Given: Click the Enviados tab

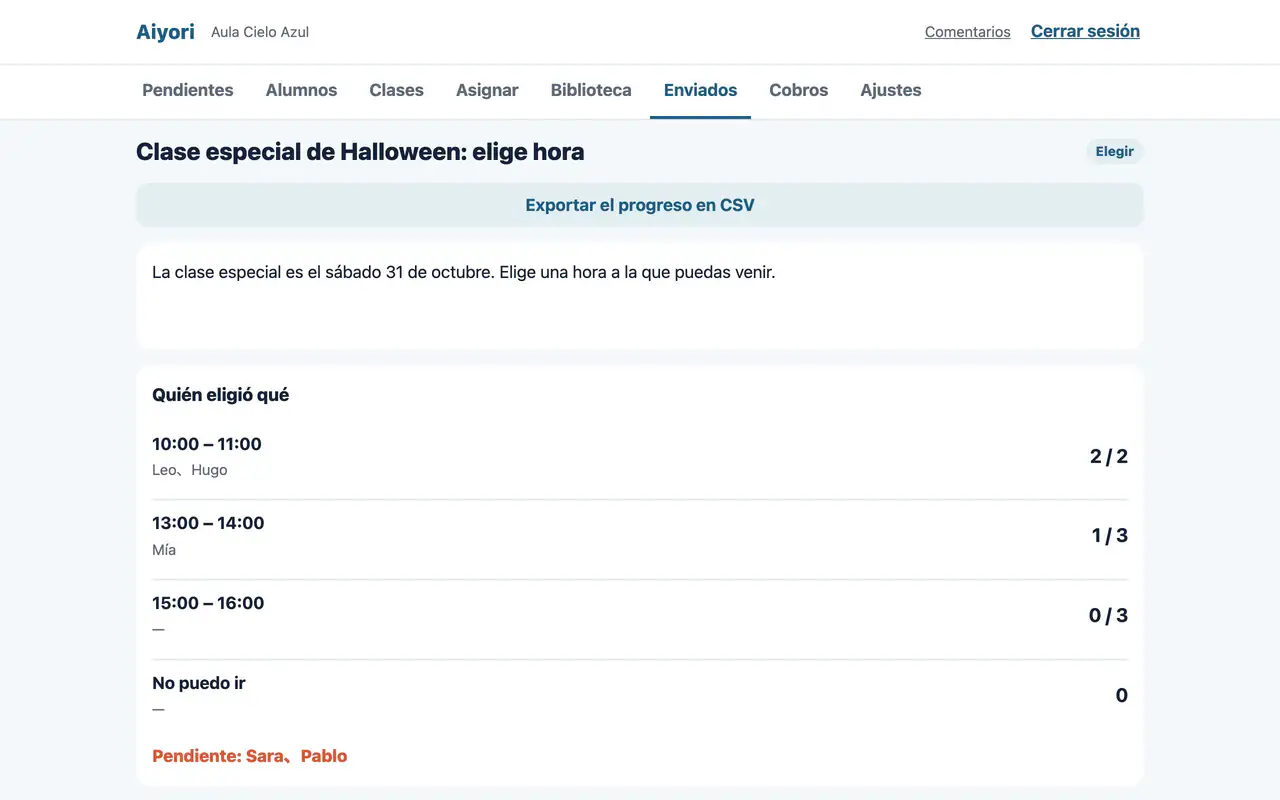Looking at the screenshot, I should click(700, 90).
